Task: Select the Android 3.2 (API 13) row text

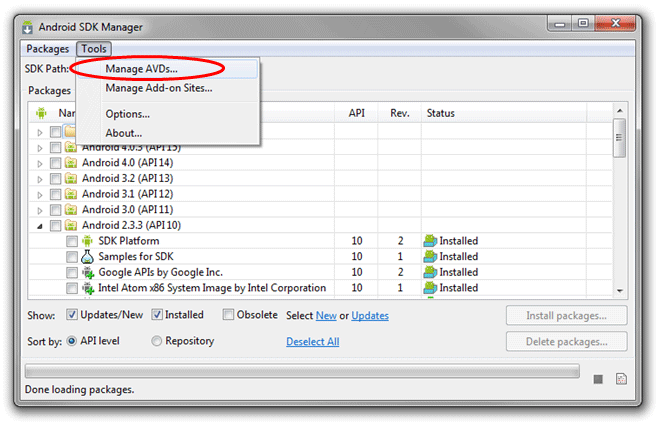Action: tap(127, 179)
